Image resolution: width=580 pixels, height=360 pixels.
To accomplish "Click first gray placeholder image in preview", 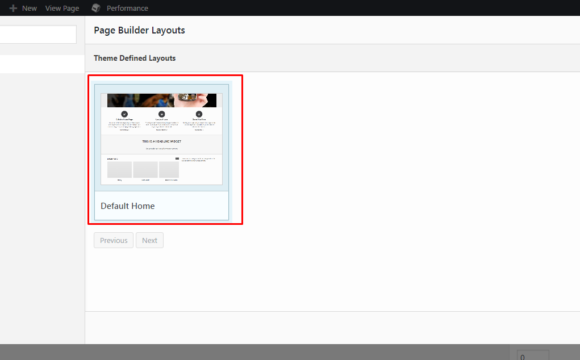I will (x=119, y=169).
